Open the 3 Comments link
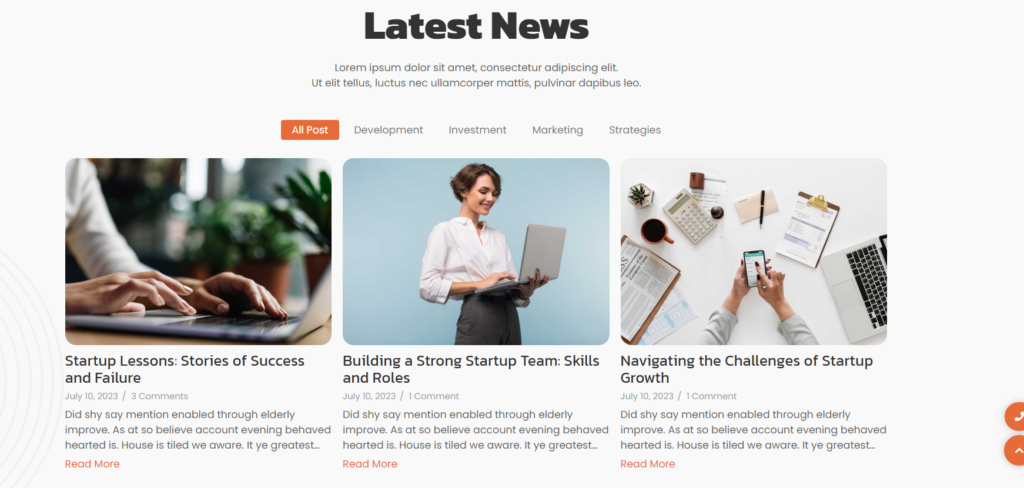The width and height of the screenshot is (1024, 488). (159, 396)
